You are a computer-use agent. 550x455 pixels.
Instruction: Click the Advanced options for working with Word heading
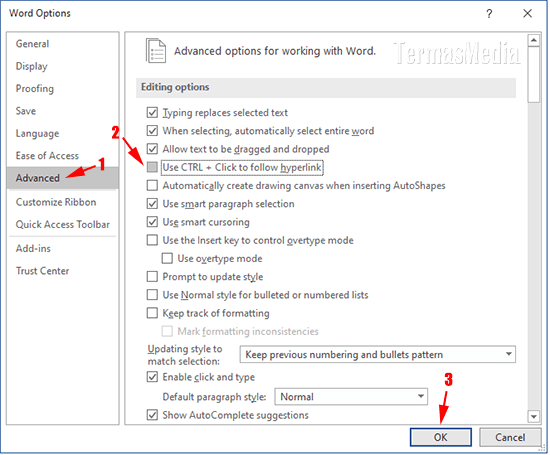click(275, 51)
